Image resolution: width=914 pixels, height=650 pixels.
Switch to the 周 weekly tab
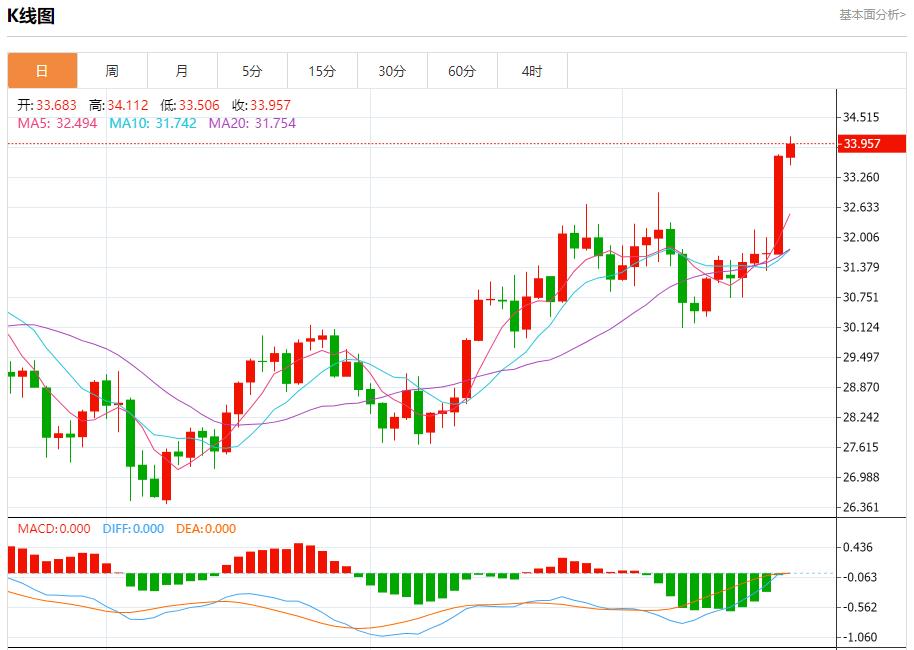(x=112, y=71)
